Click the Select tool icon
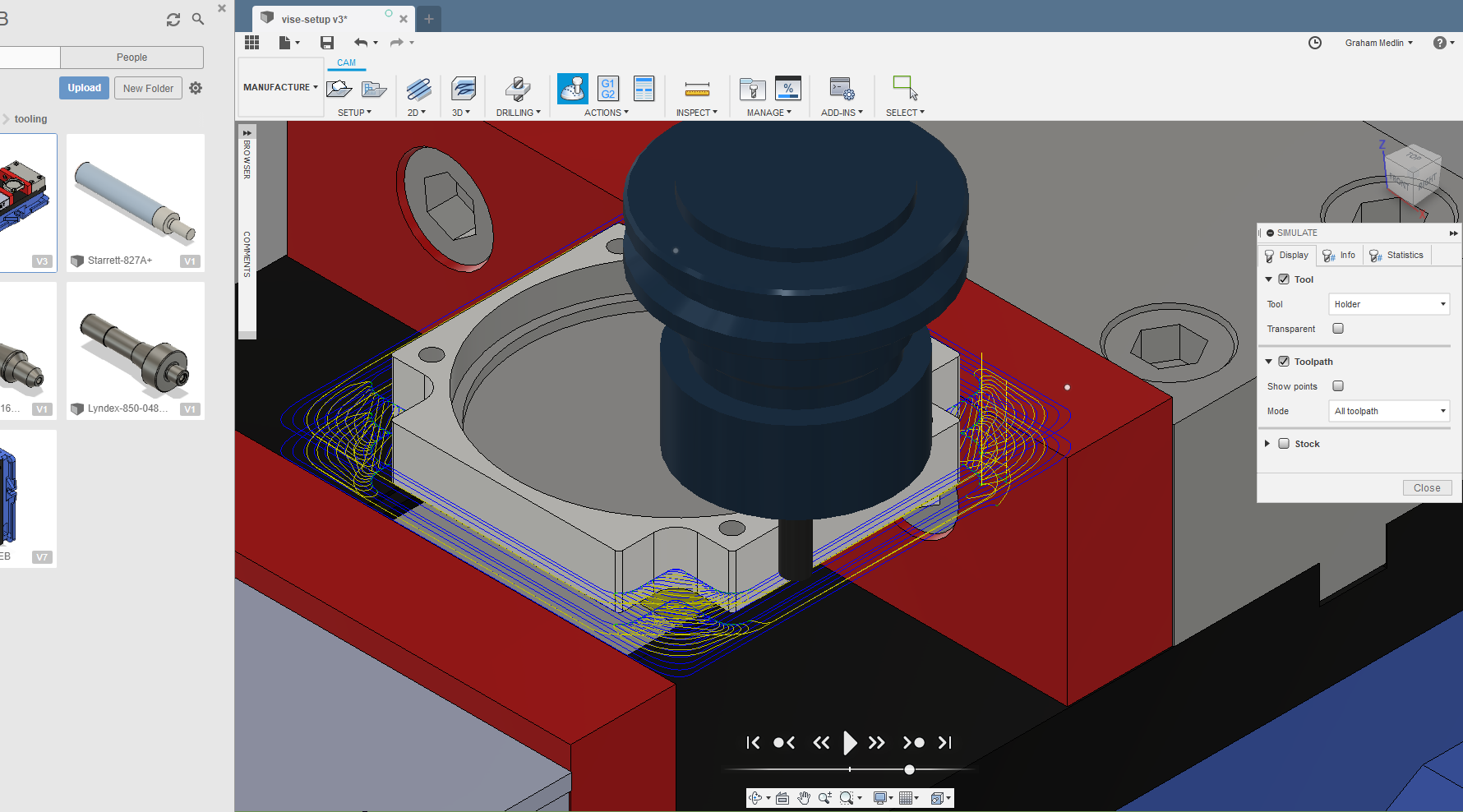 pos(905,89)
